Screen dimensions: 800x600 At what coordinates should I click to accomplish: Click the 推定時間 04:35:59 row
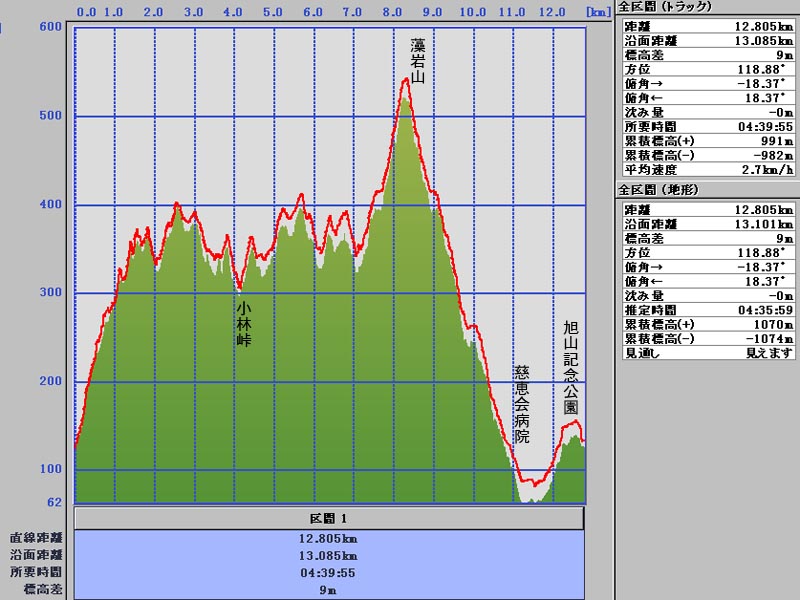708,310
